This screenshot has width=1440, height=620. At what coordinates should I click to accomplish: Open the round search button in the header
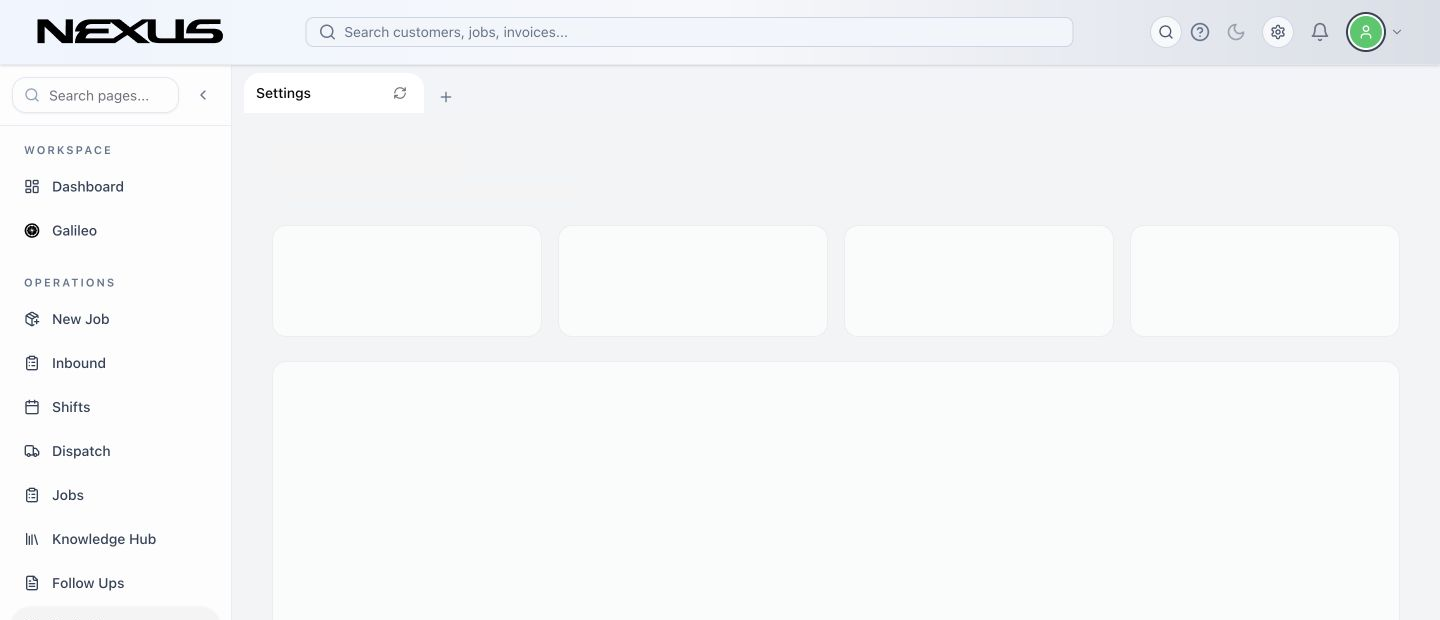(x=1166, y=32)
